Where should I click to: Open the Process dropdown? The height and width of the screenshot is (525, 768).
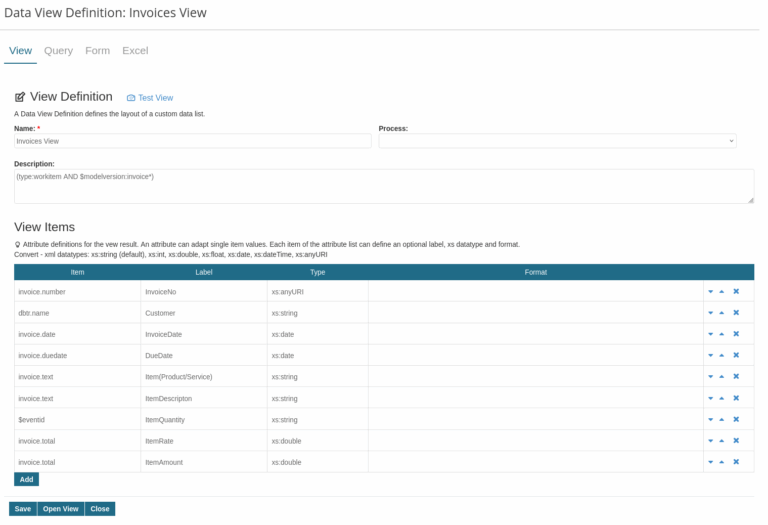pos(557,141)
